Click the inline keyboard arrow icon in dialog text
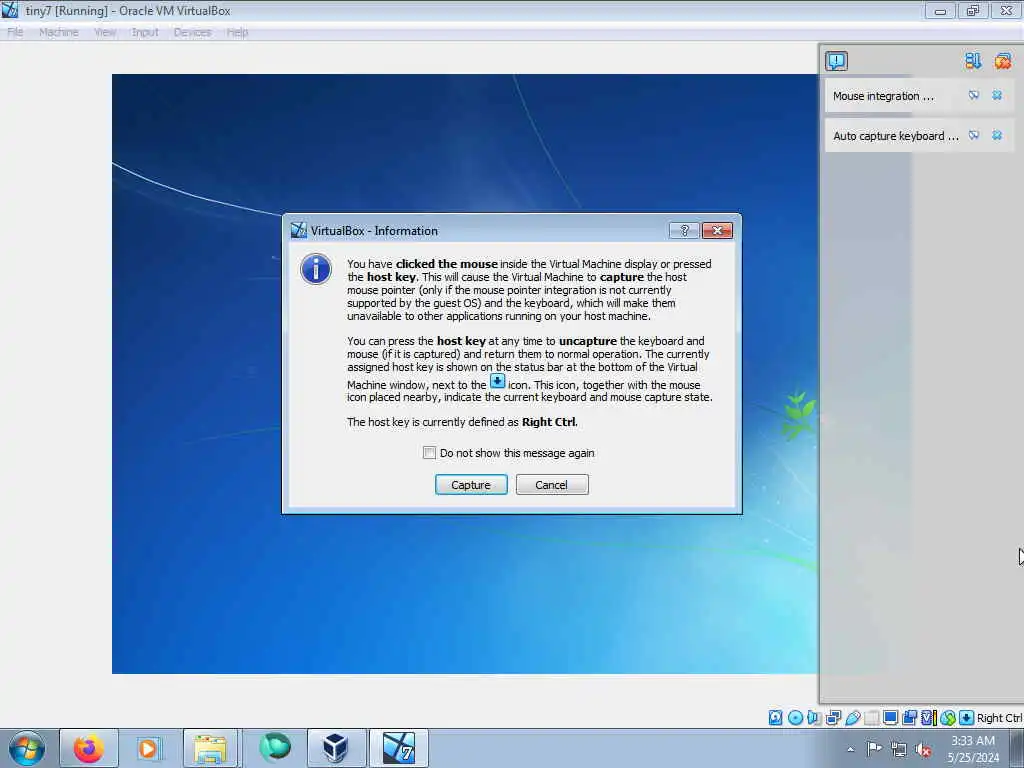The height and width of the screenshot is (768, 1024). click(497, 381)
